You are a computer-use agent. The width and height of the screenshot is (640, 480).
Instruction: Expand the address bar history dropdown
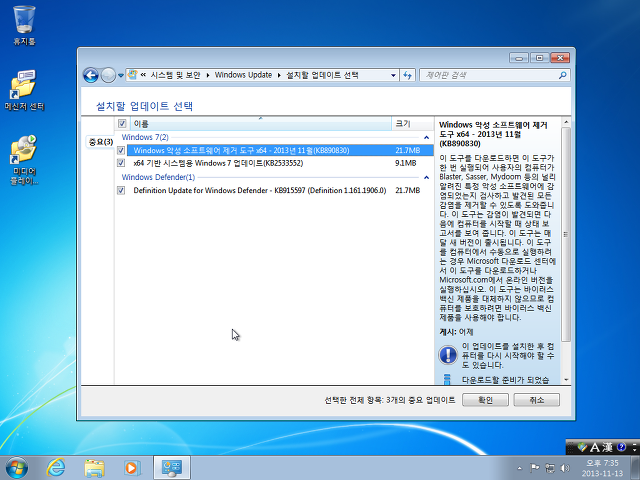(393, 75)
